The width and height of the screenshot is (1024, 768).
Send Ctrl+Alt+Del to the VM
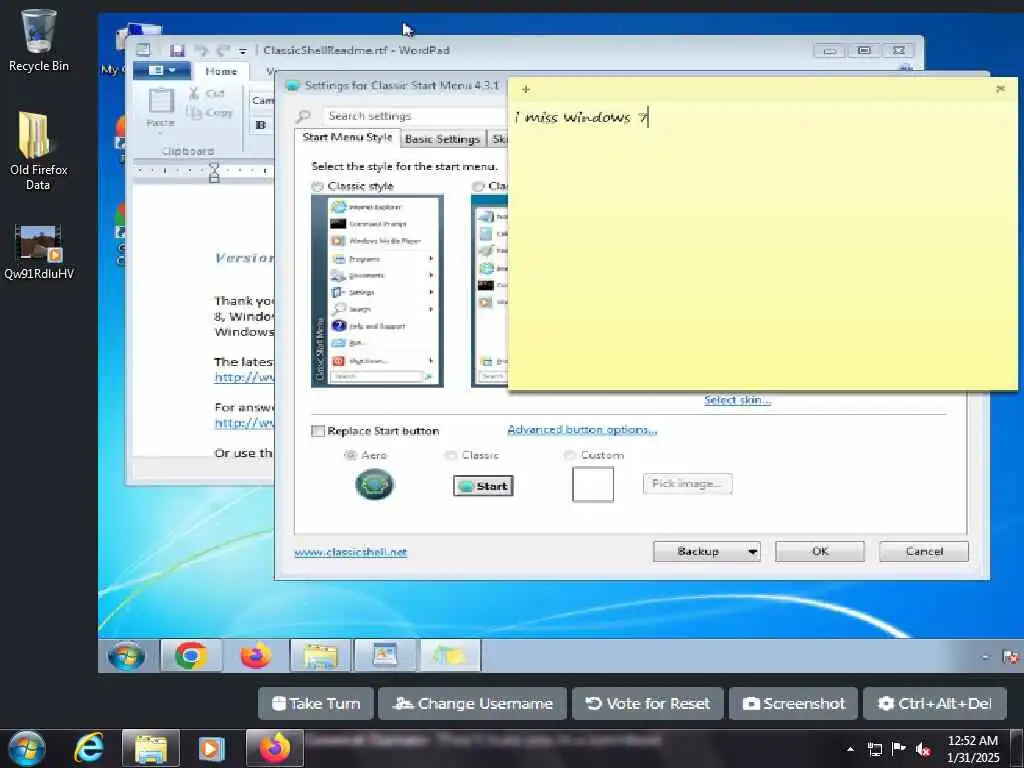pos(935,703)
